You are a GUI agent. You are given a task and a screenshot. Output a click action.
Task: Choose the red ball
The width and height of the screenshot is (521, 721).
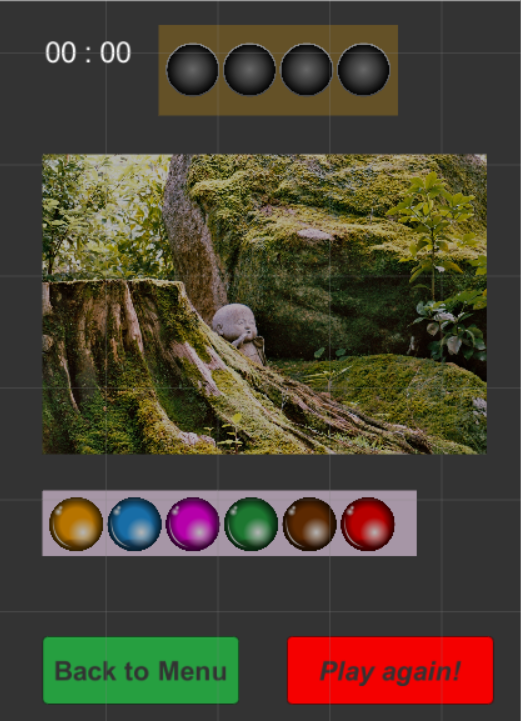[367, 524]
